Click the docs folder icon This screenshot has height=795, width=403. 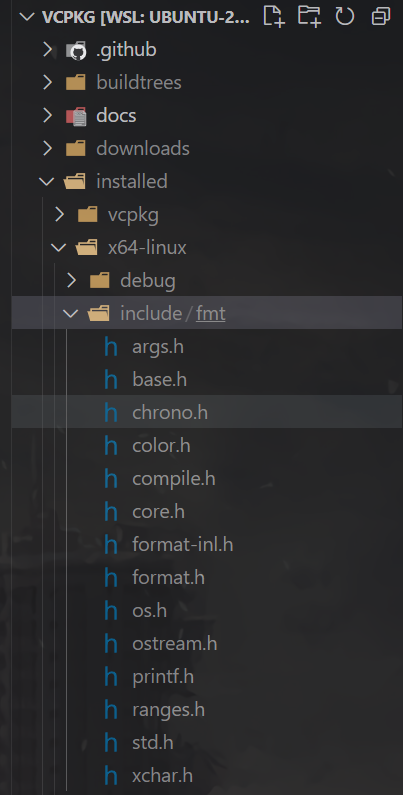coord(76,116)
